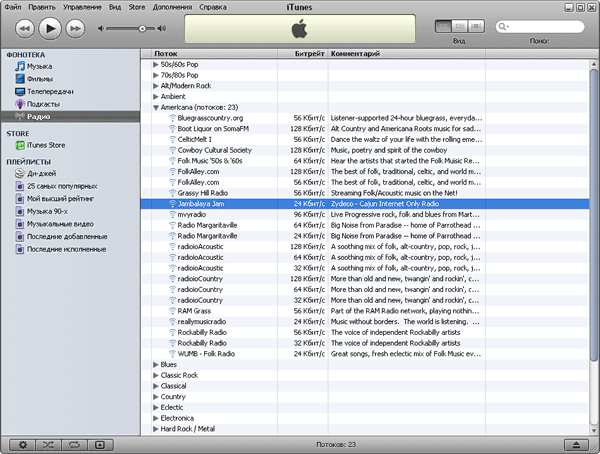Click the Next track fast-forward button
The height and width of the screenshot is (454, 600).
(75, 28)
